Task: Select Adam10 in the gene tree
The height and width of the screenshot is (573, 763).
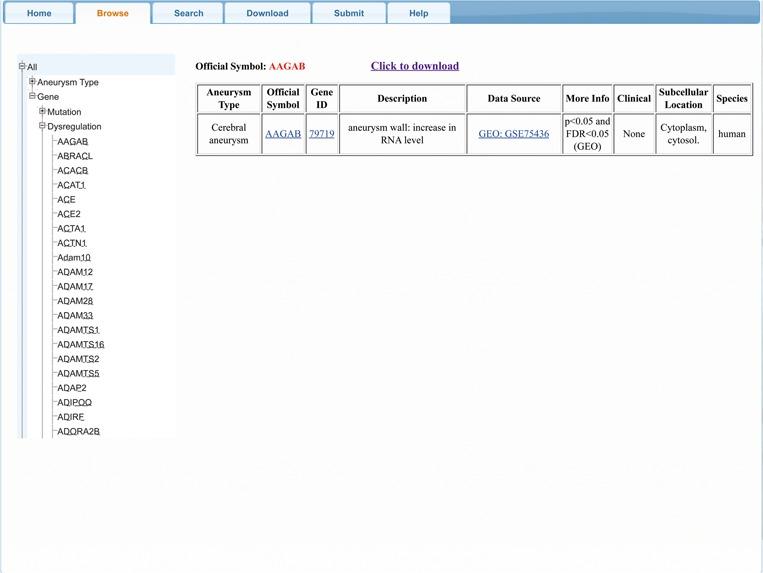Action: [74, 257]
